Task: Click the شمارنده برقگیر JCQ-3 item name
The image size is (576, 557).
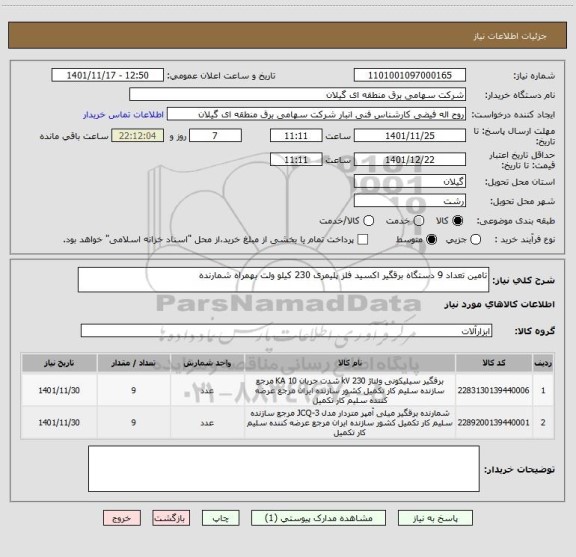Action: click(350, 423)
